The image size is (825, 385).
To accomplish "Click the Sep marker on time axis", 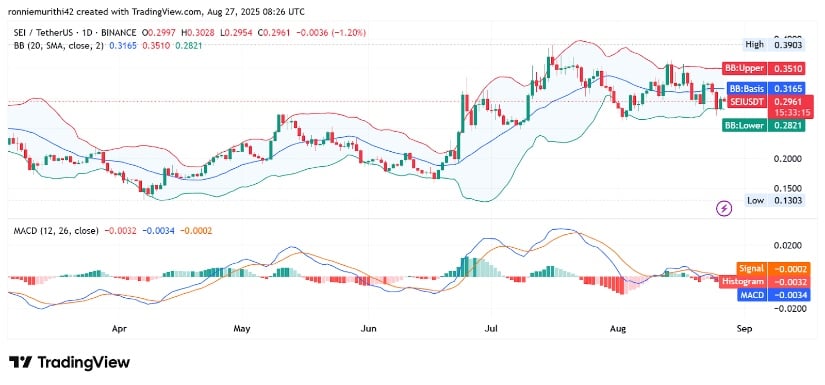I will (745, 329).
